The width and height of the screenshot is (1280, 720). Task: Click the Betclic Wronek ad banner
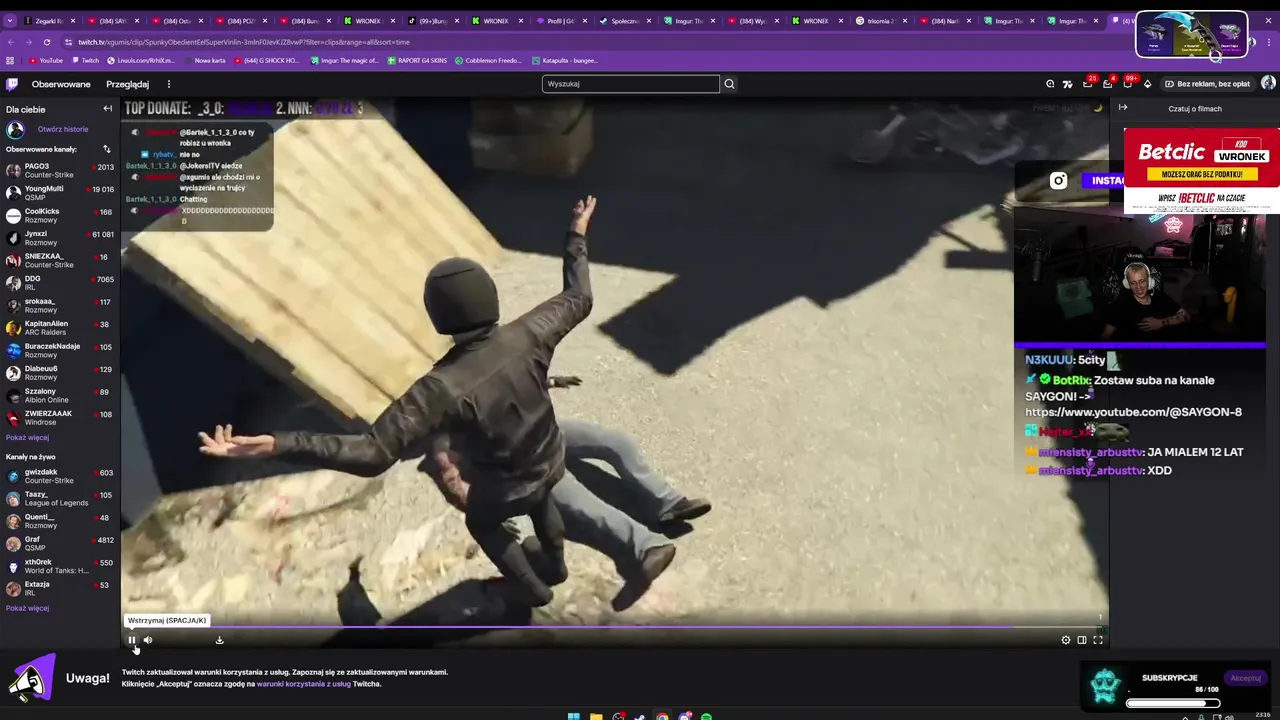pos(1201,170)
